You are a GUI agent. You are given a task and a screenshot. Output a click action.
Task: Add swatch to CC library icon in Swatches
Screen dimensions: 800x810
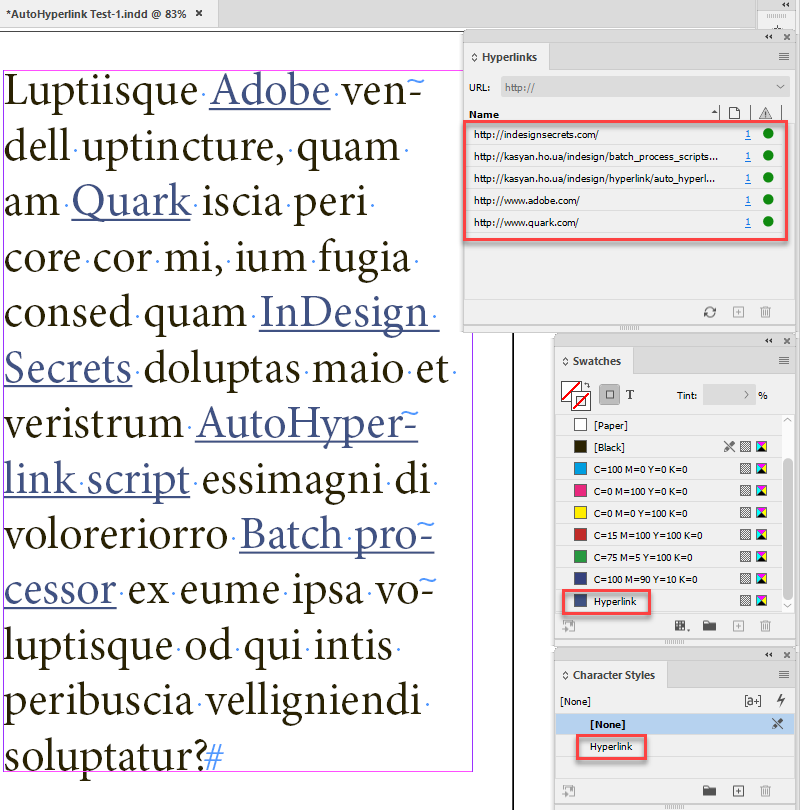click(x=569, y=626)
